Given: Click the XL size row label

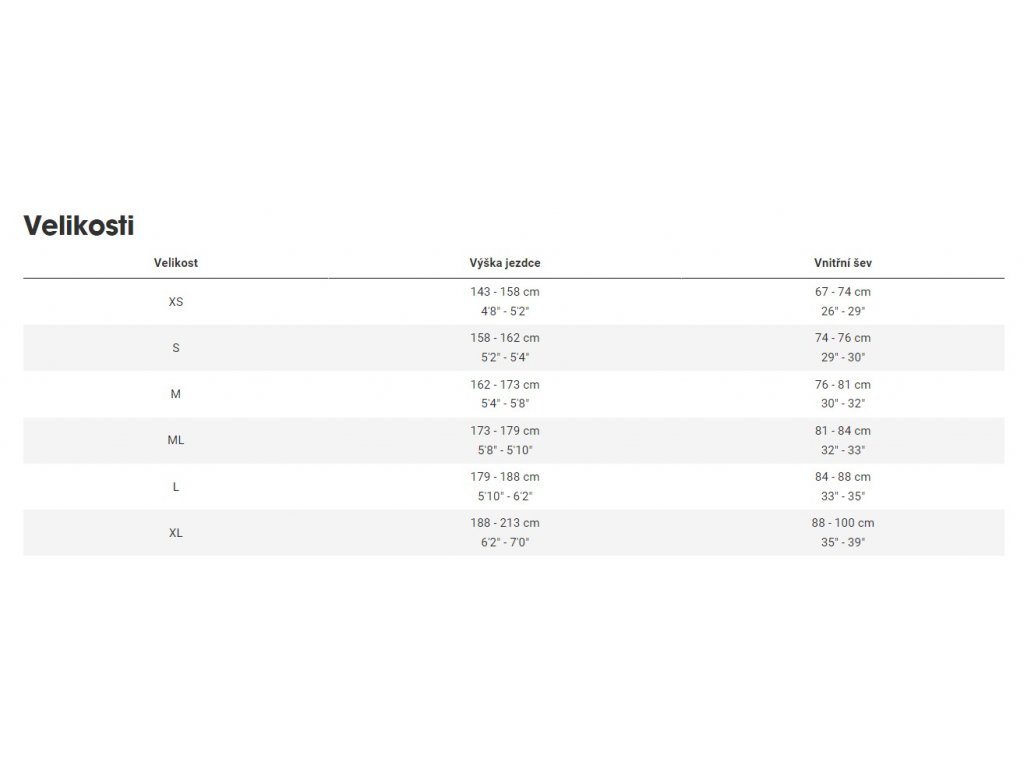Looking at the screenshot, I should 176,533.
